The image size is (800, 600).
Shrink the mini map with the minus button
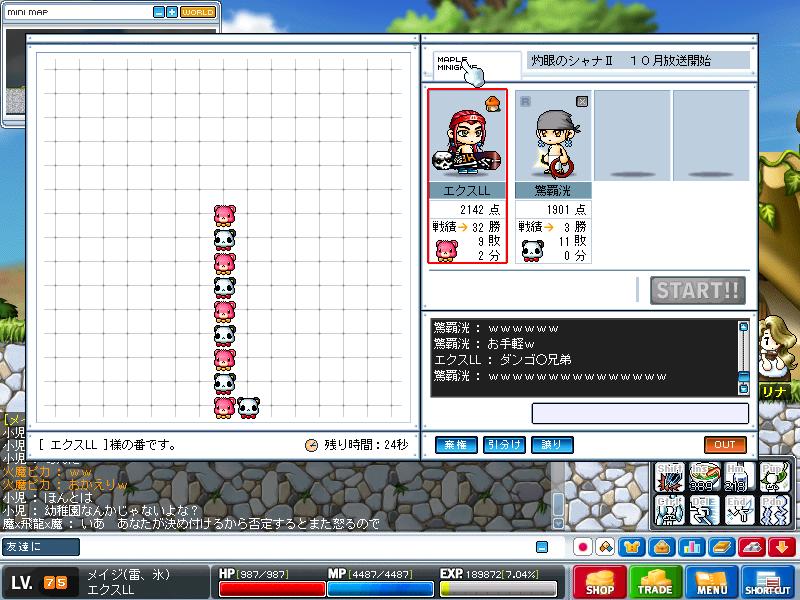[159, 12]
